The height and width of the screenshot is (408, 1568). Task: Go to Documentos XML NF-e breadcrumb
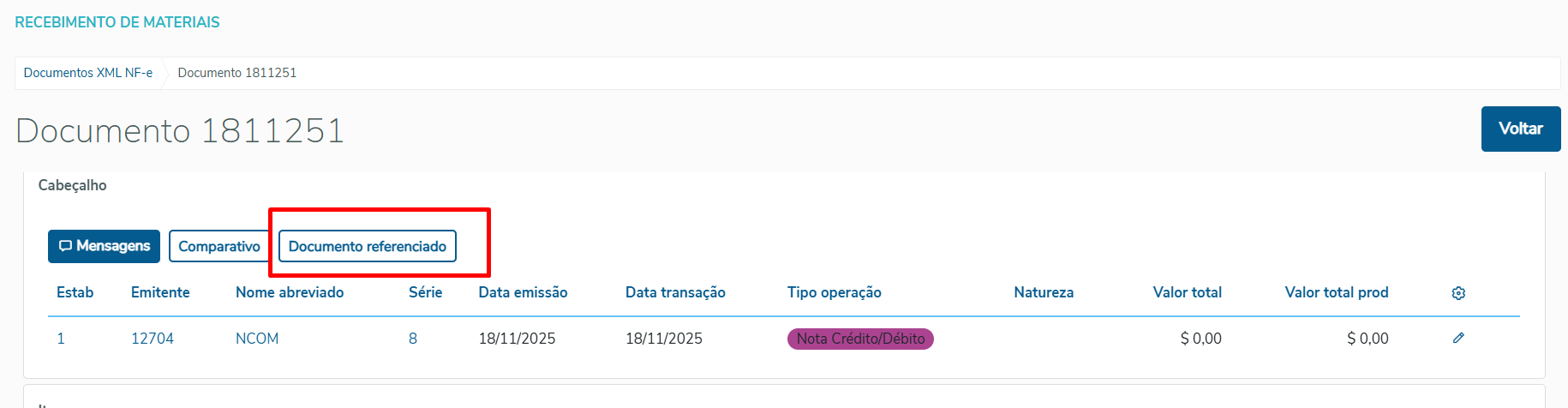tap(88, 73)
